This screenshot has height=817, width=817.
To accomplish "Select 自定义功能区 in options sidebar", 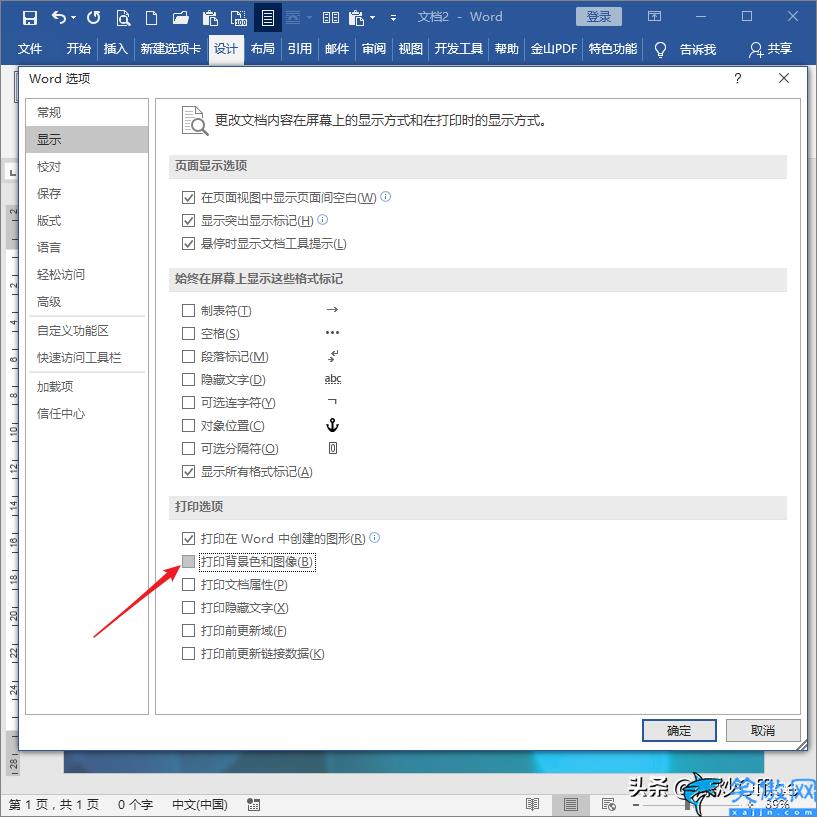I will (87, 330).
